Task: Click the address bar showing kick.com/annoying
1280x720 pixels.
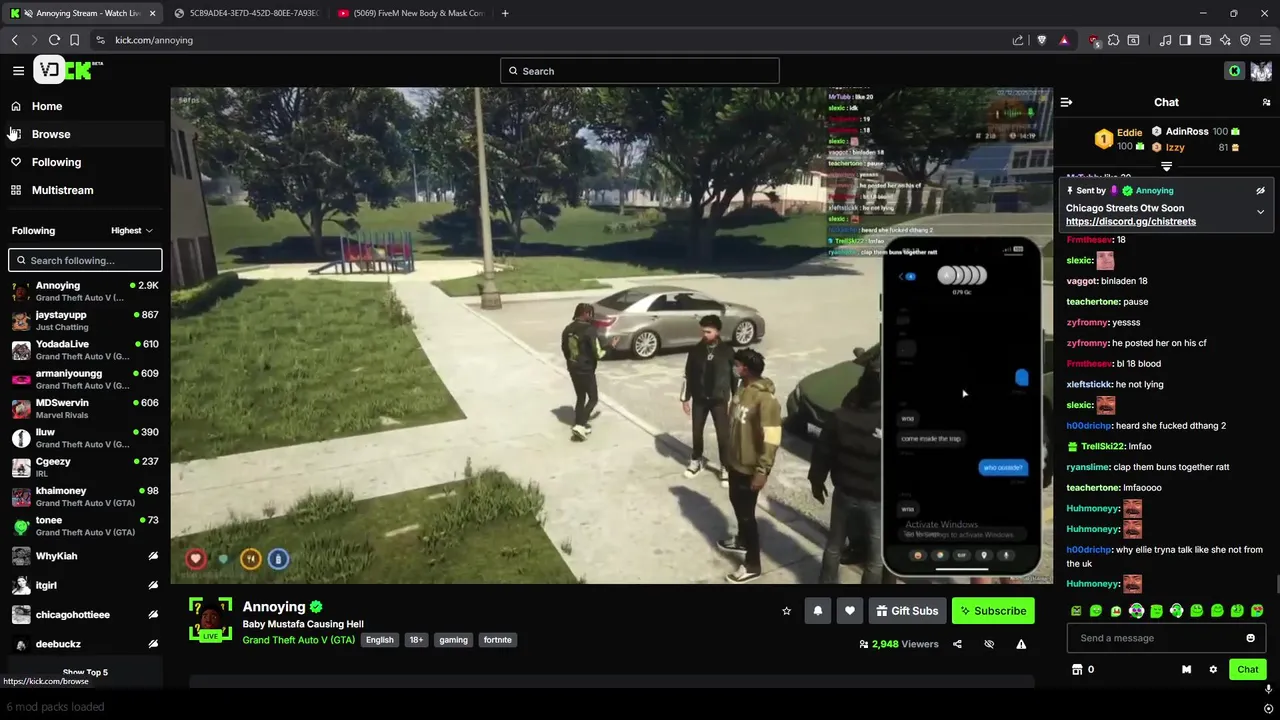Action: tap(550, 40)
